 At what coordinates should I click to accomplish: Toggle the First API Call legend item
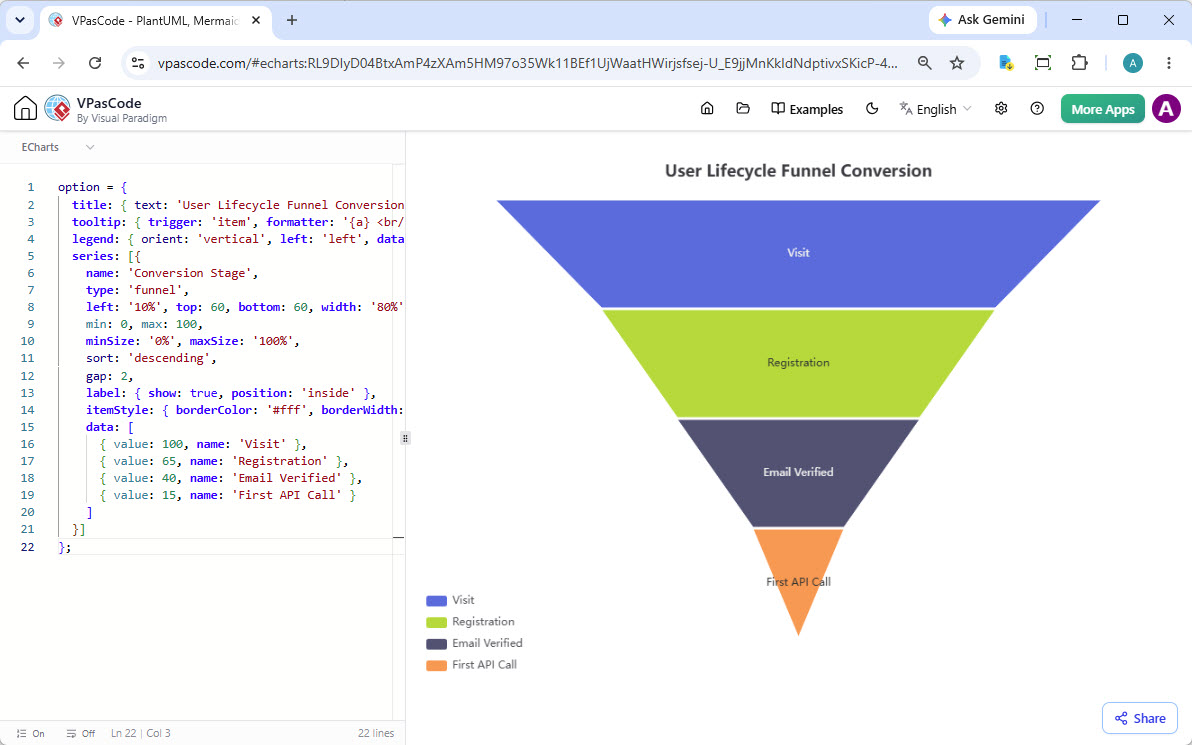[471, 664]
